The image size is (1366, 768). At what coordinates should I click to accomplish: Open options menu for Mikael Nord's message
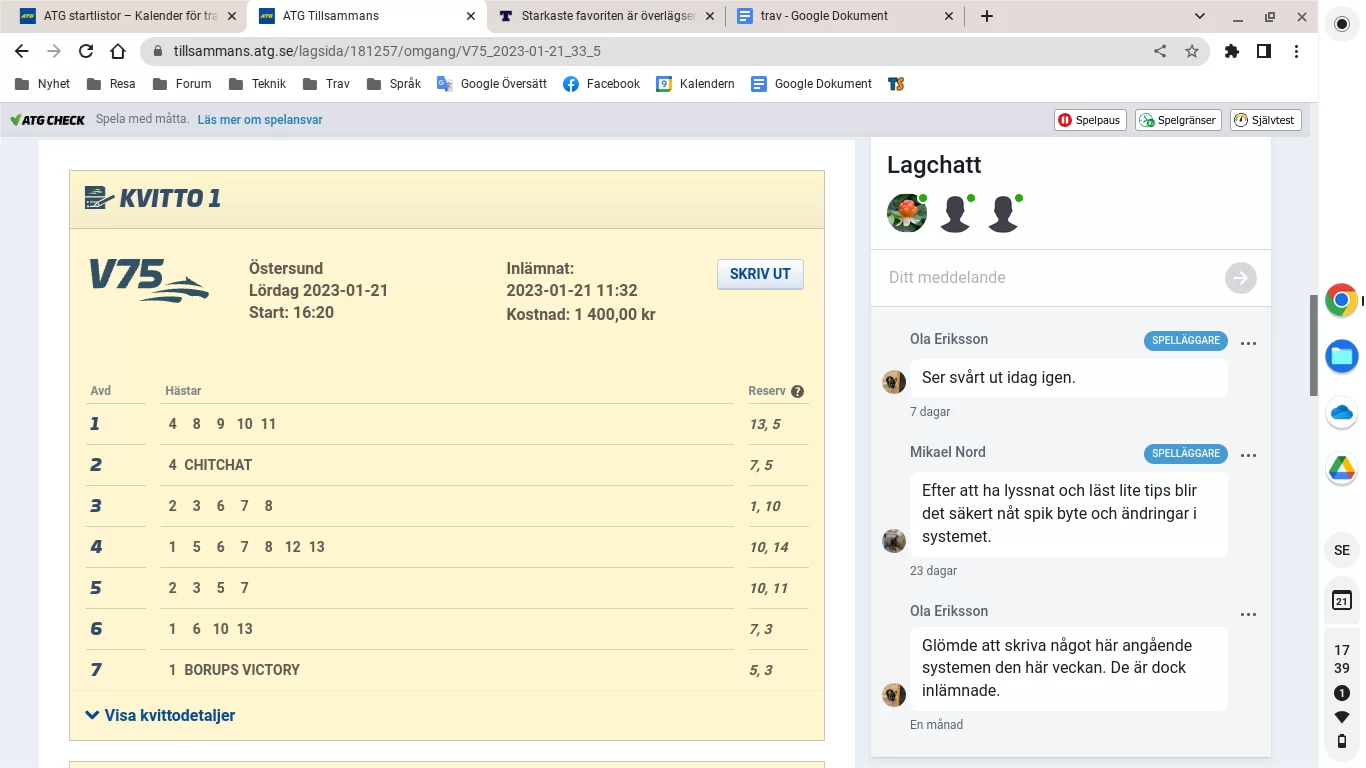[x=1248, y=456]
